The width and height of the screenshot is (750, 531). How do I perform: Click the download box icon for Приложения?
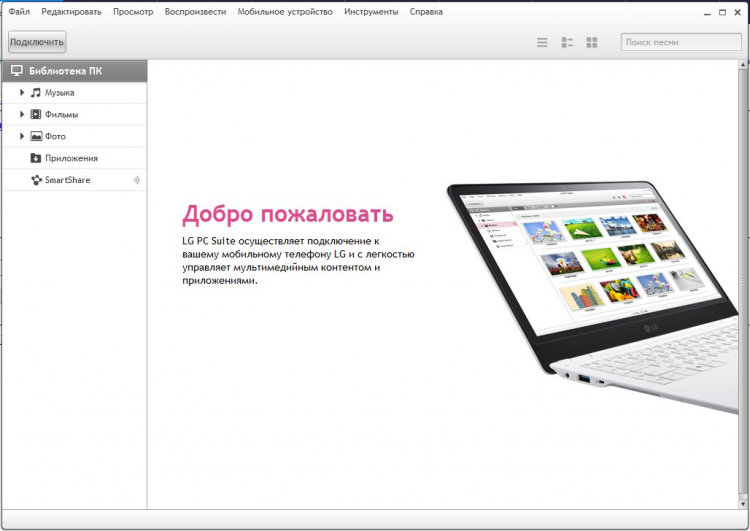(x=36, y=158)
